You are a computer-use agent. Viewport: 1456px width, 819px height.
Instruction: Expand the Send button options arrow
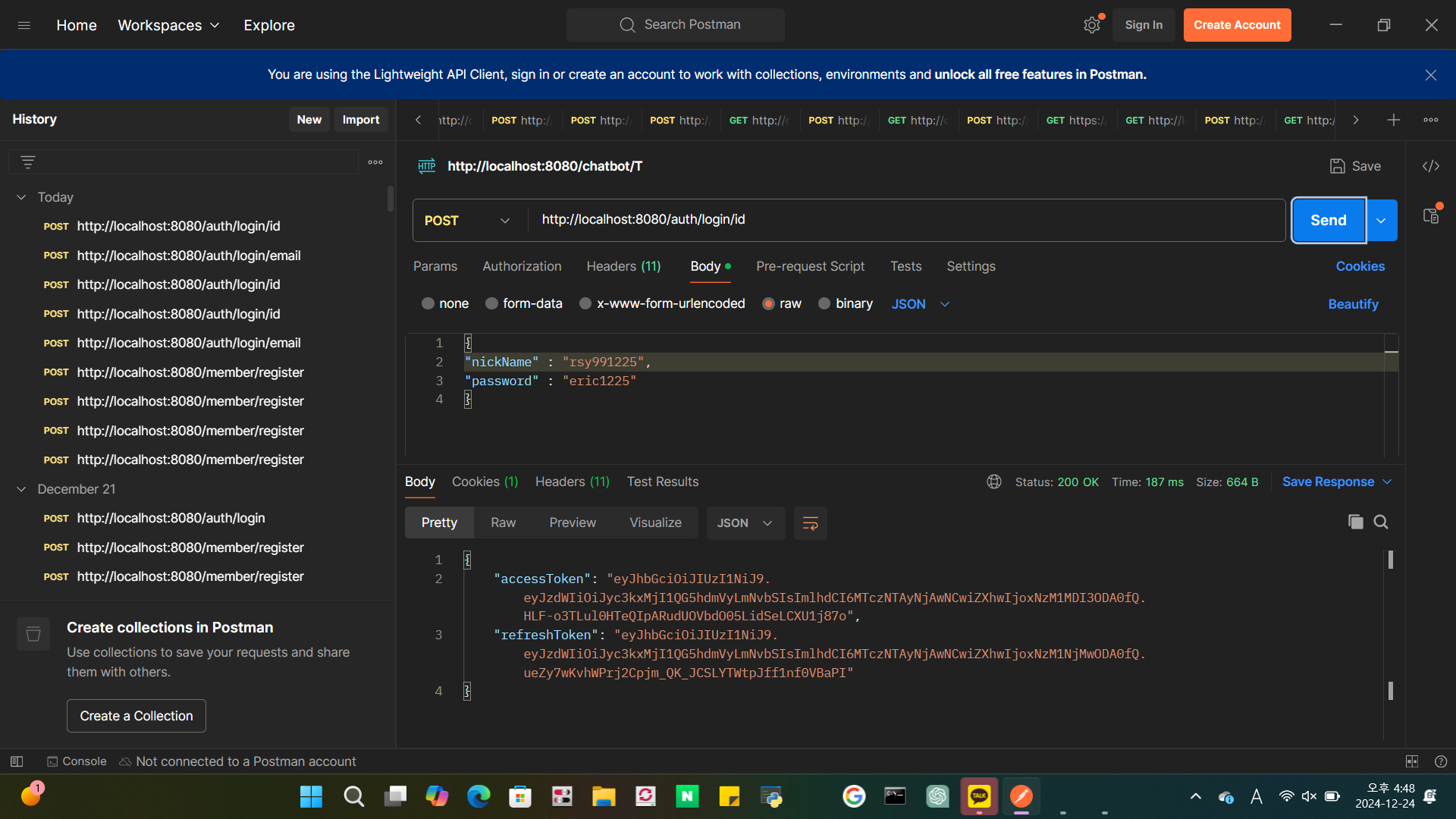coord(1382,221)
